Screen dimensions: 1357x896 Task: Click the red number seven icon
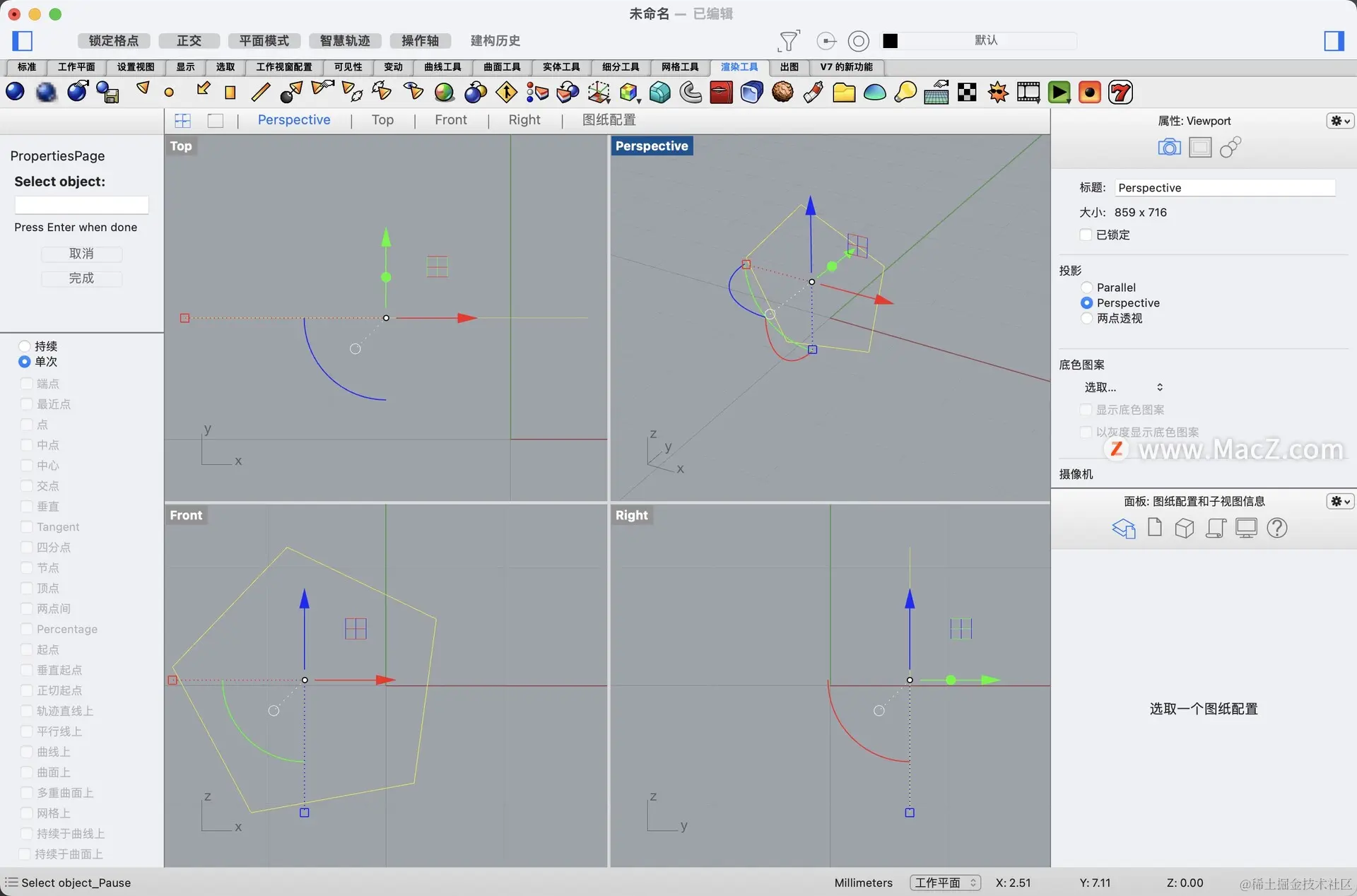click(x=1120, y=93)
